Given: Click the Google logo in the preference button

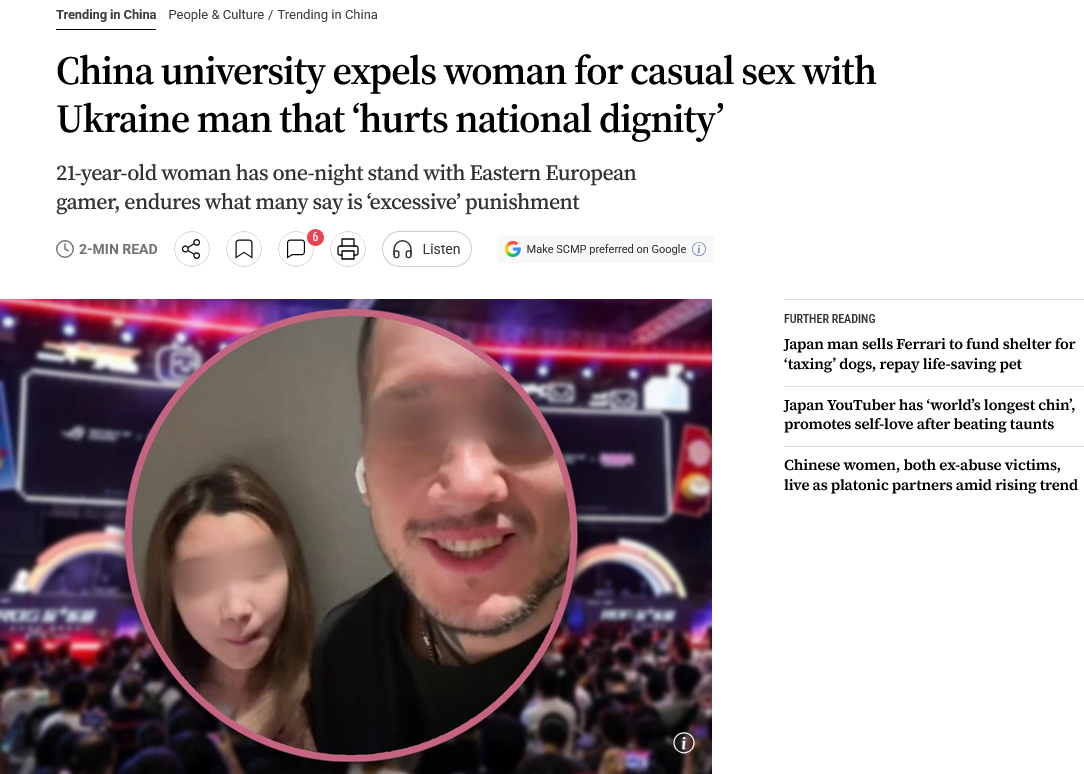Looking at the screenshot, I should (512, 249).
